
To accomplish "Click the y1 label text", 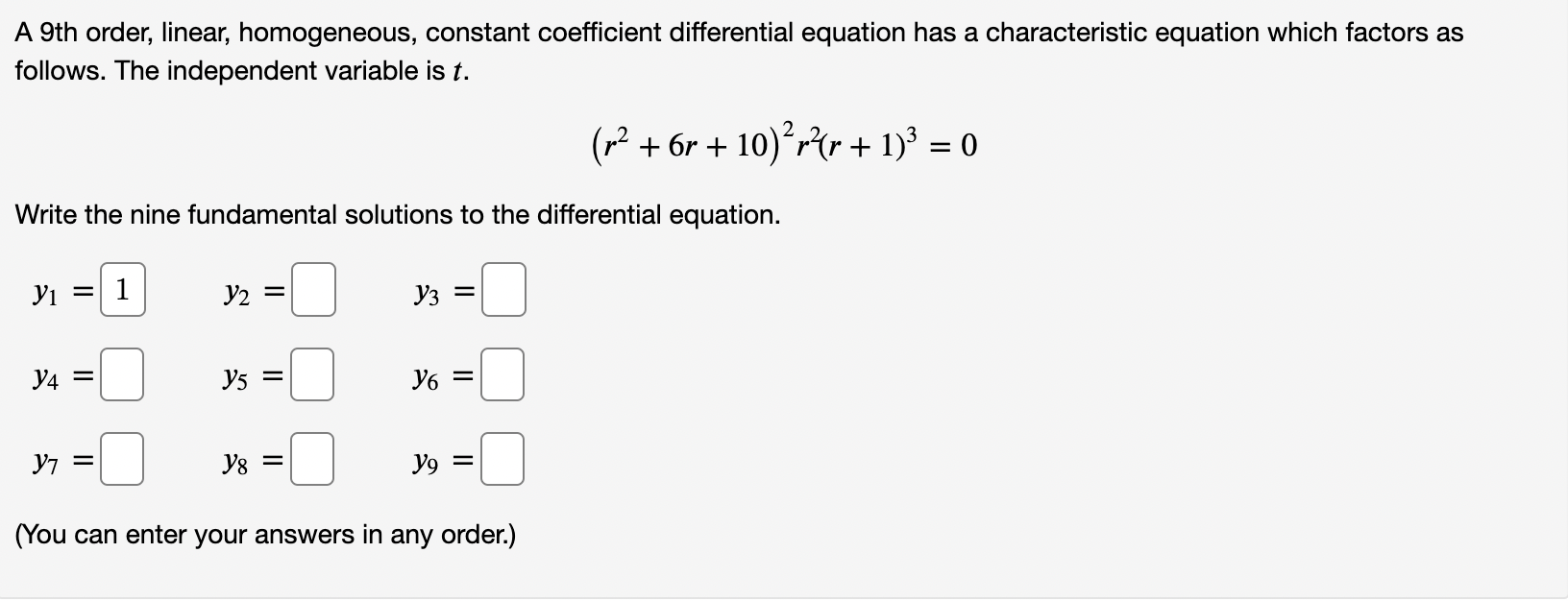I will click(x=45, y=291).
